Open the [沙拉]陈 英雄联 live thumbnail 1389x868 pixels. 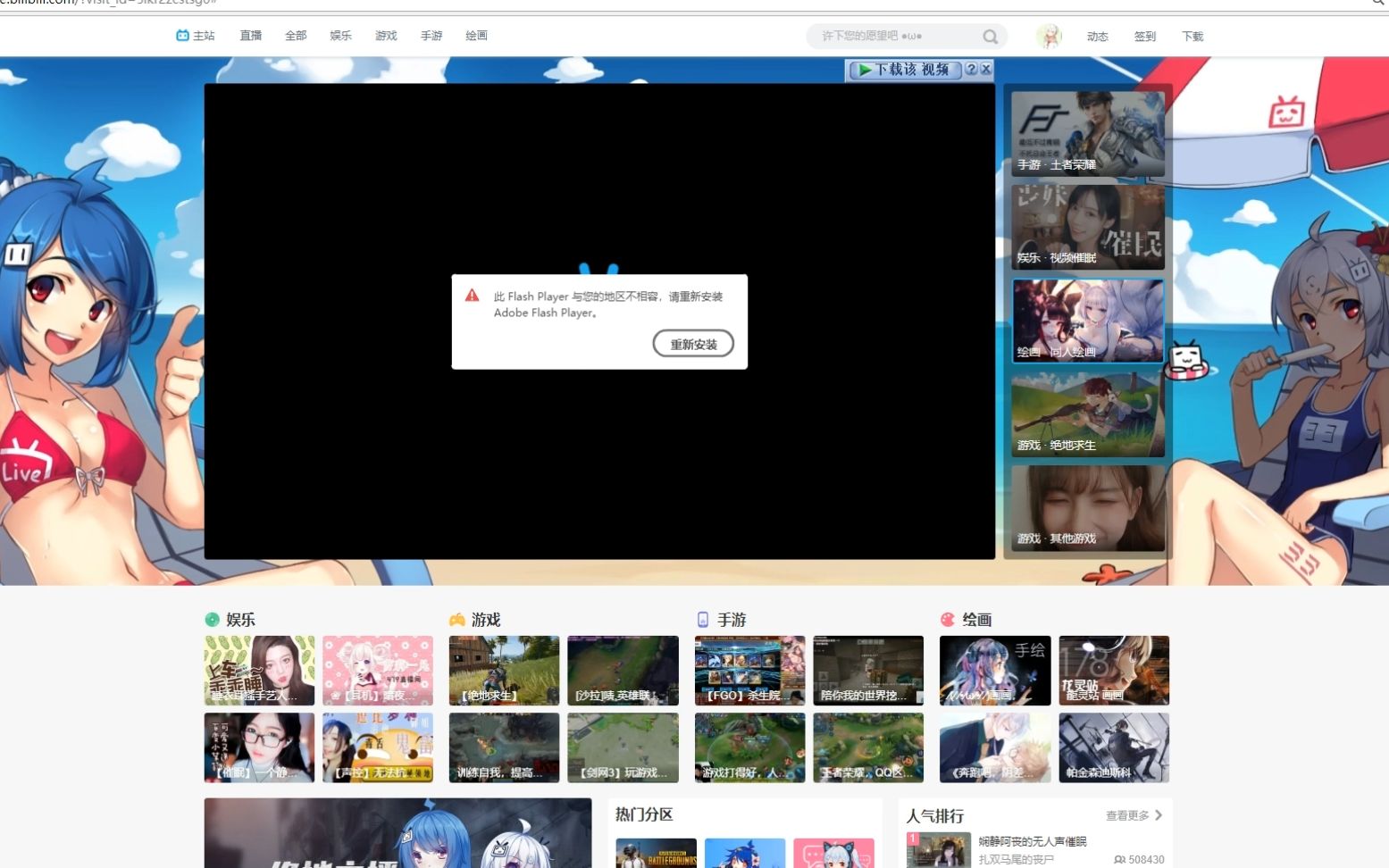point(623,671)
